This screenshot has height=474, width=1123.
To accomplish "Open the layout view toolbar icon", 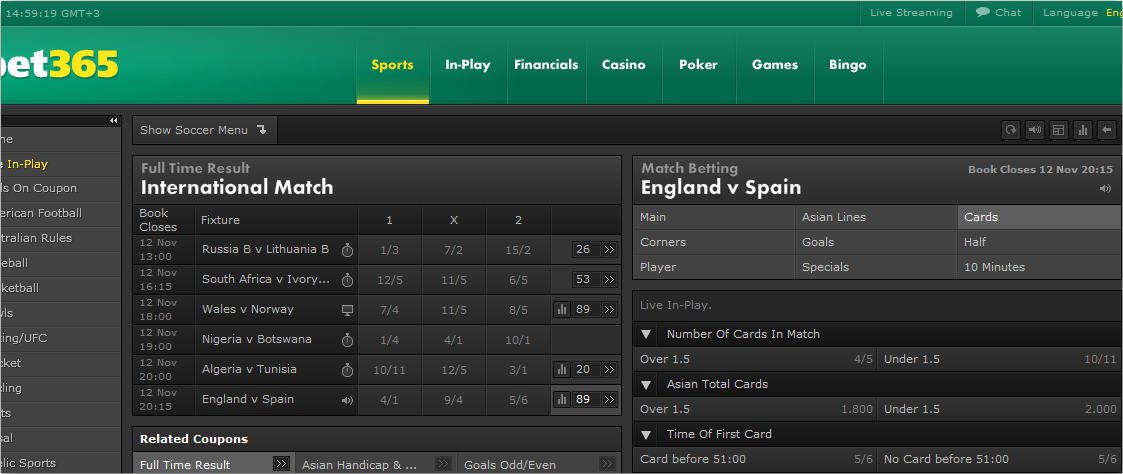I will pyautogui.click(x=1059, y=130).
